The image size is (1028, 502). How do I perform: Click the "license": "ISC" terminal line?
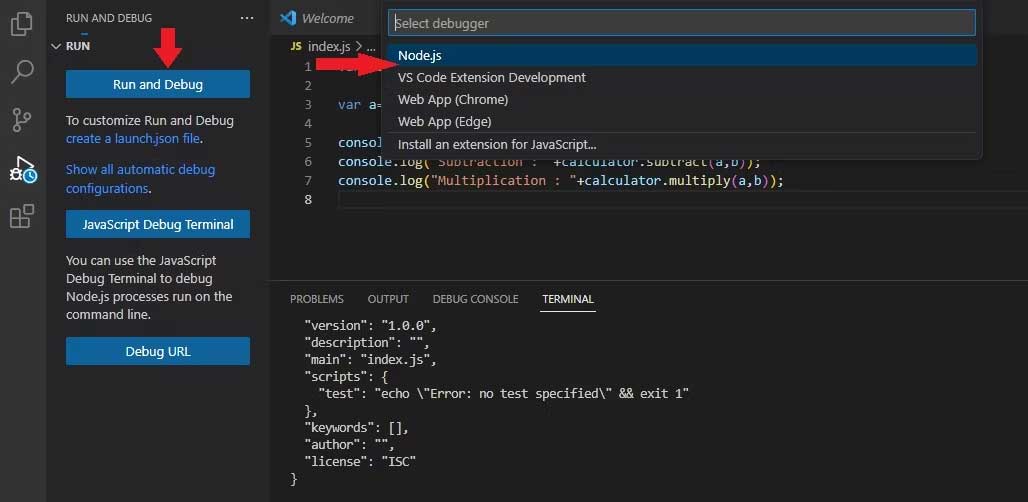(x=361, y=461)
